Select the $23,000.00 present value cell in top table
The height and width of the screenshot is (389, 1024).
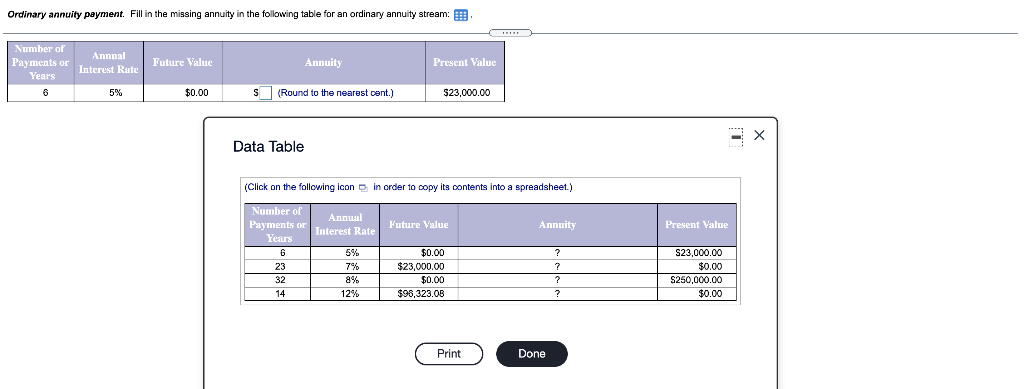465,93
